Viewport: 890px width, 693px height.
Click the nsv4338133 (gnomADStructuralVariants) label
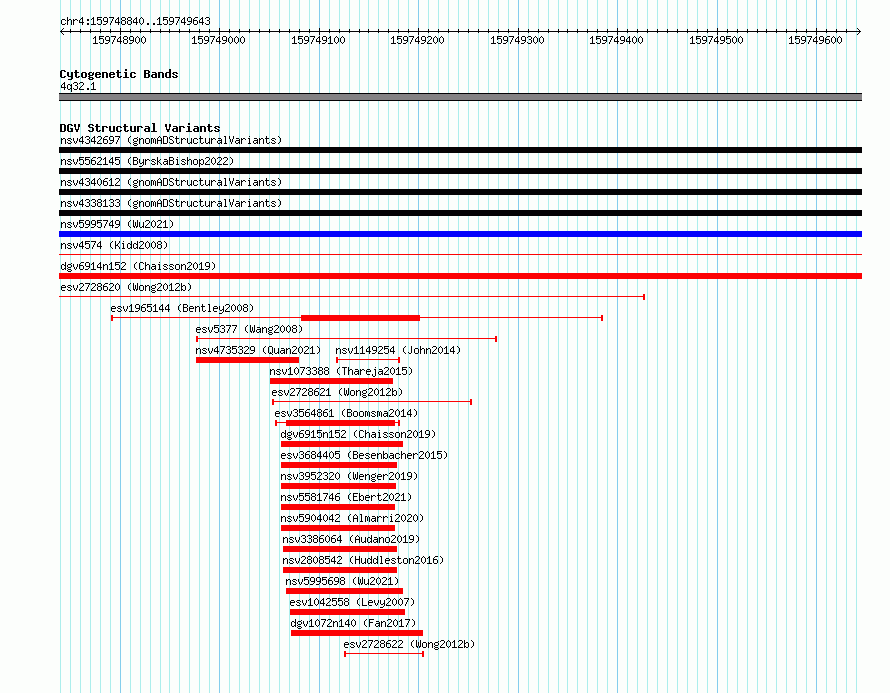point(171,203)
